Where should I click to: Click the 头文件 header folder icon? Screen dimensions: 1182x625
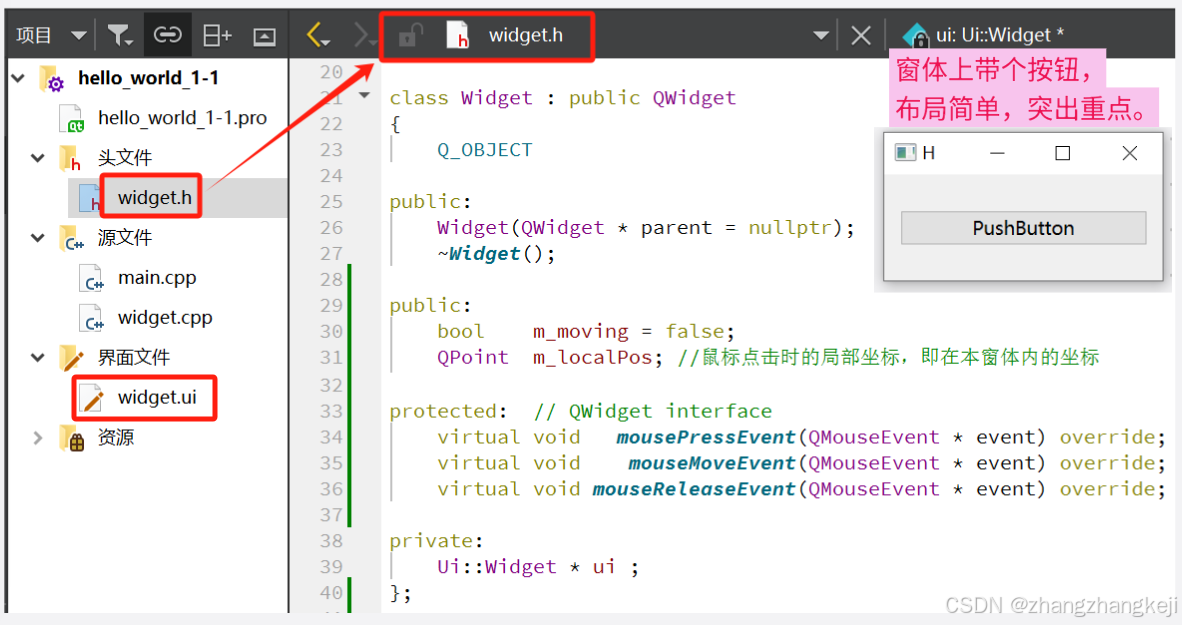pyautogui.click(x=71, y=158)
